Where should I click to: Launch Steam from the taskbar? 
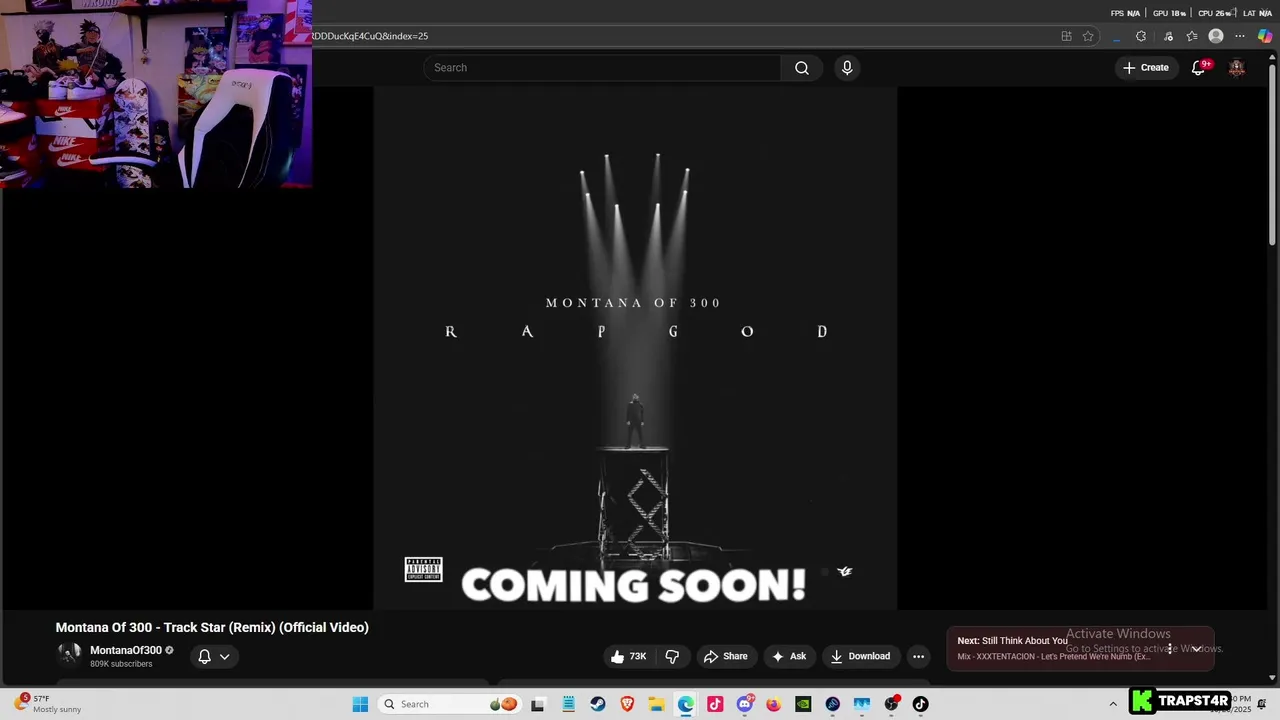tap(597, 704)
